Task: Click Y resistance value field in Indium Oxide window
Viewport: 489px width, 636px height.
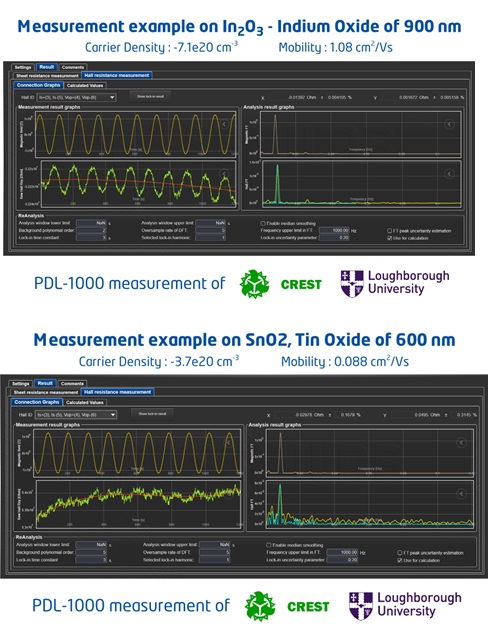Action: pos(405,98)
